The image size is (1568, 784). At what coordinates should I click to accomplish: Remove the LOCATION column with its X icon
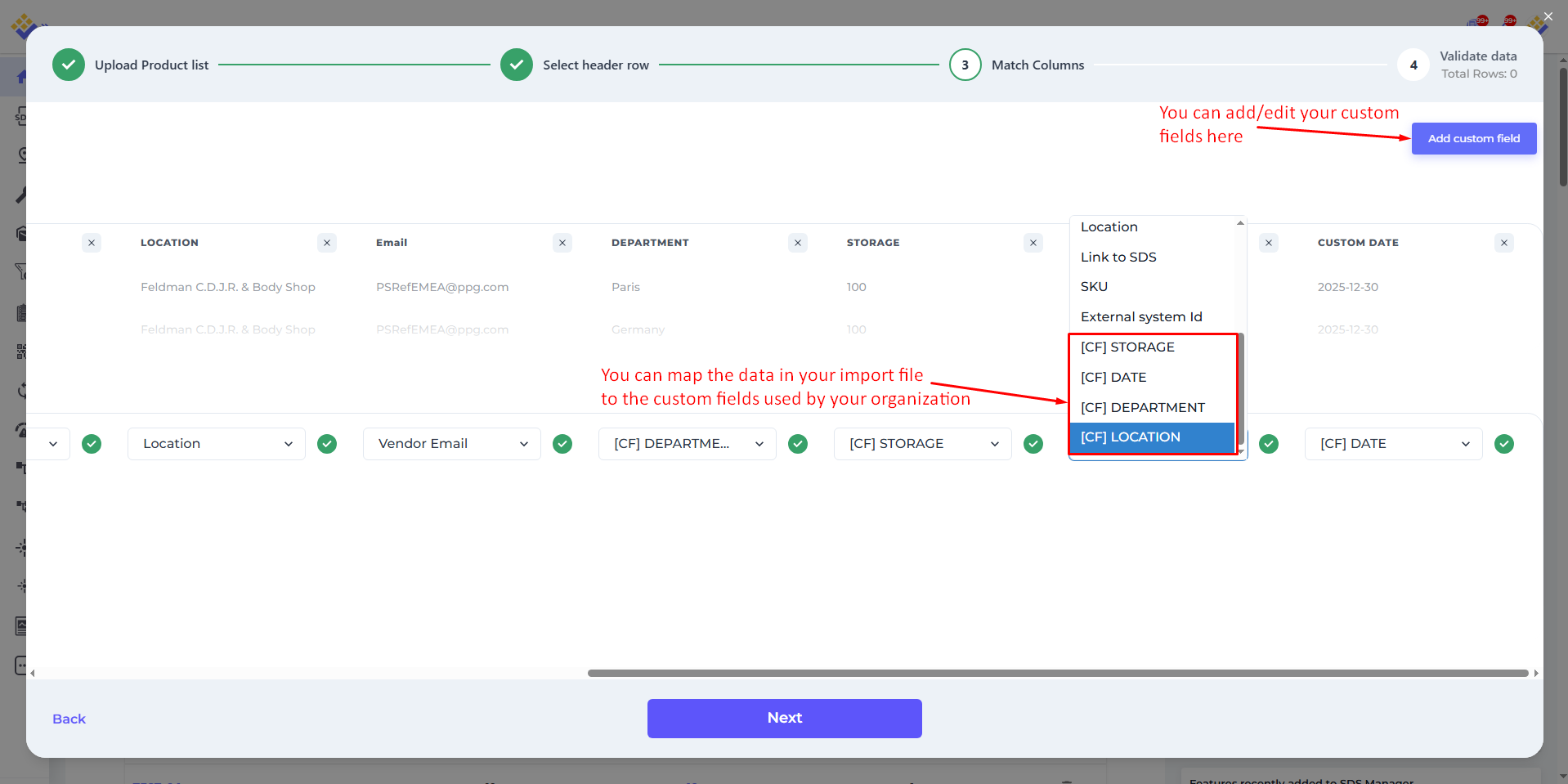tap(327, 243)
